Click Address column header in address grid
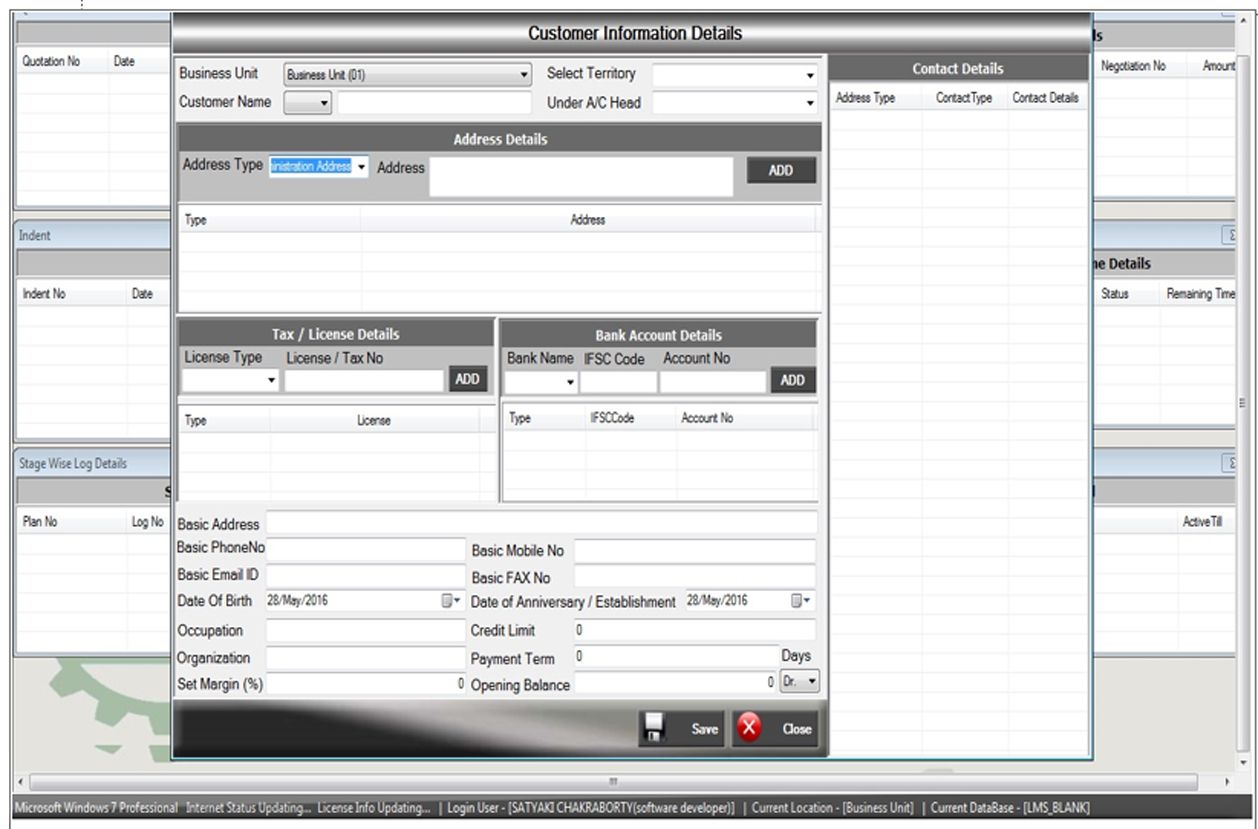Image resolution: width=1258 pixels, height=829 pixels. [x=588, y=219]
